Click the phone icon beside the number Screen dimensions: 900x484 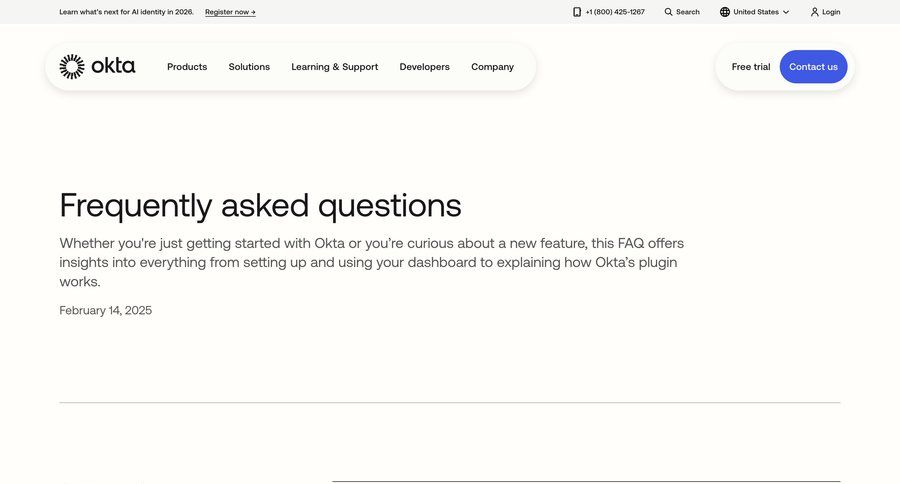click(577, 12)
